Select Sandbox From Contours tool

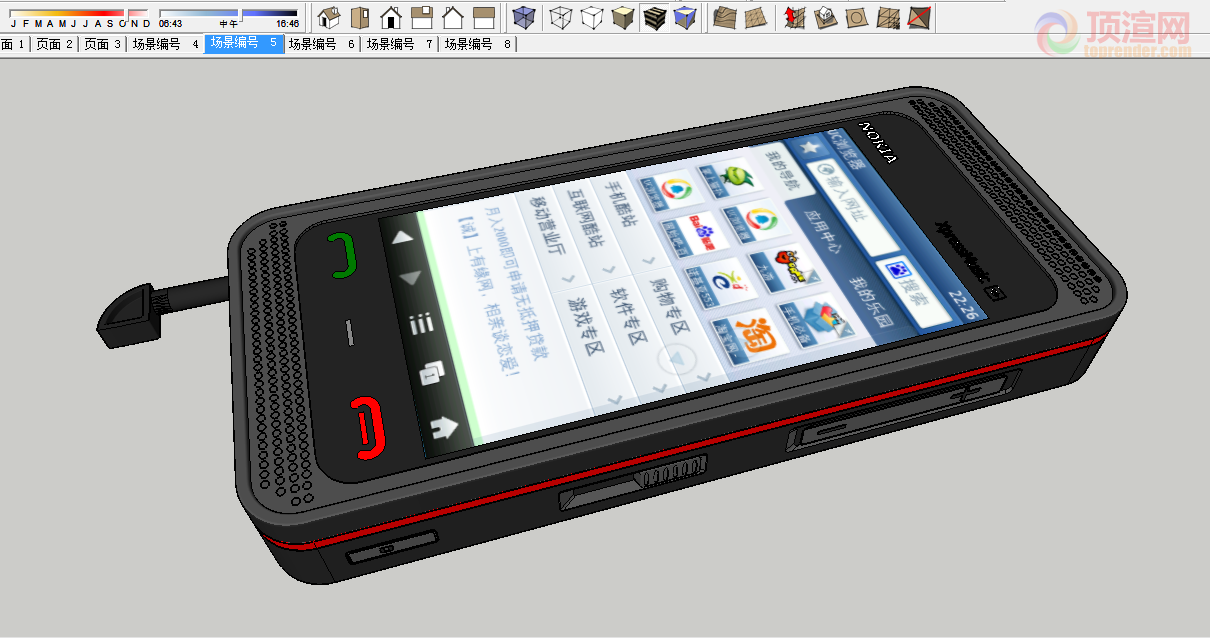point(726,17)
